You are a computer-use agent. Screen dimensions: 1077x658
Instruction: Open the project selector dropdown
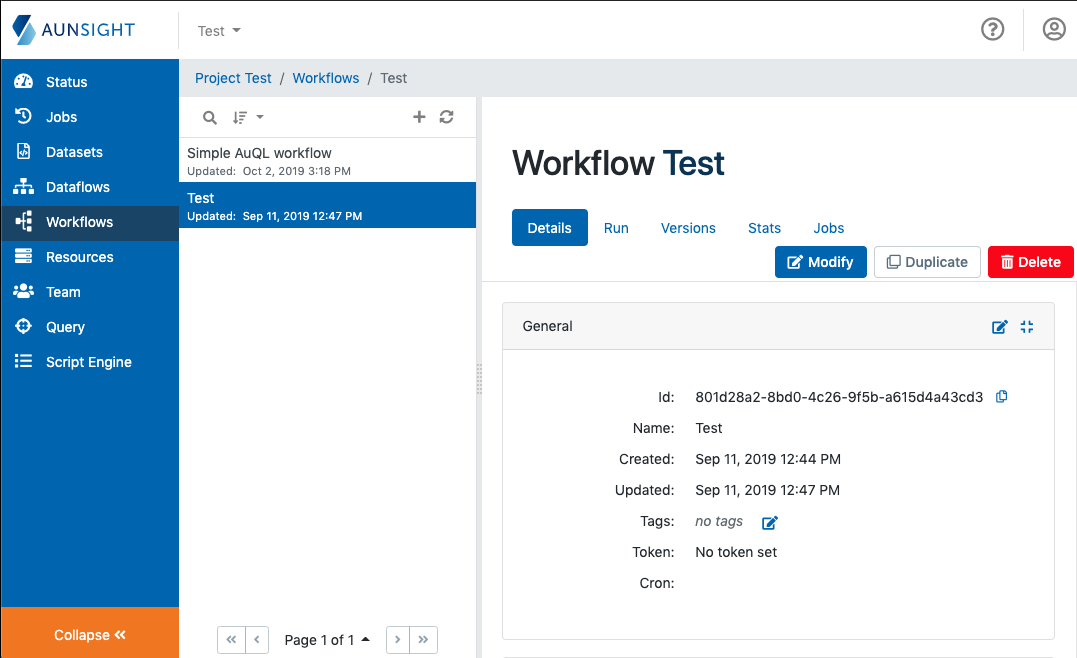[218, 30]
